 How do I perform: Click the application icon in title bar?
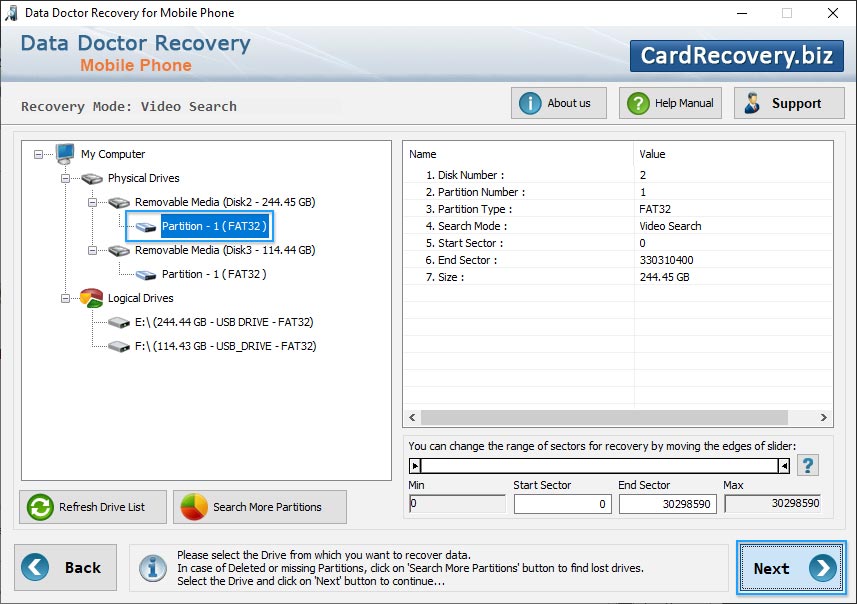[11, 13]
